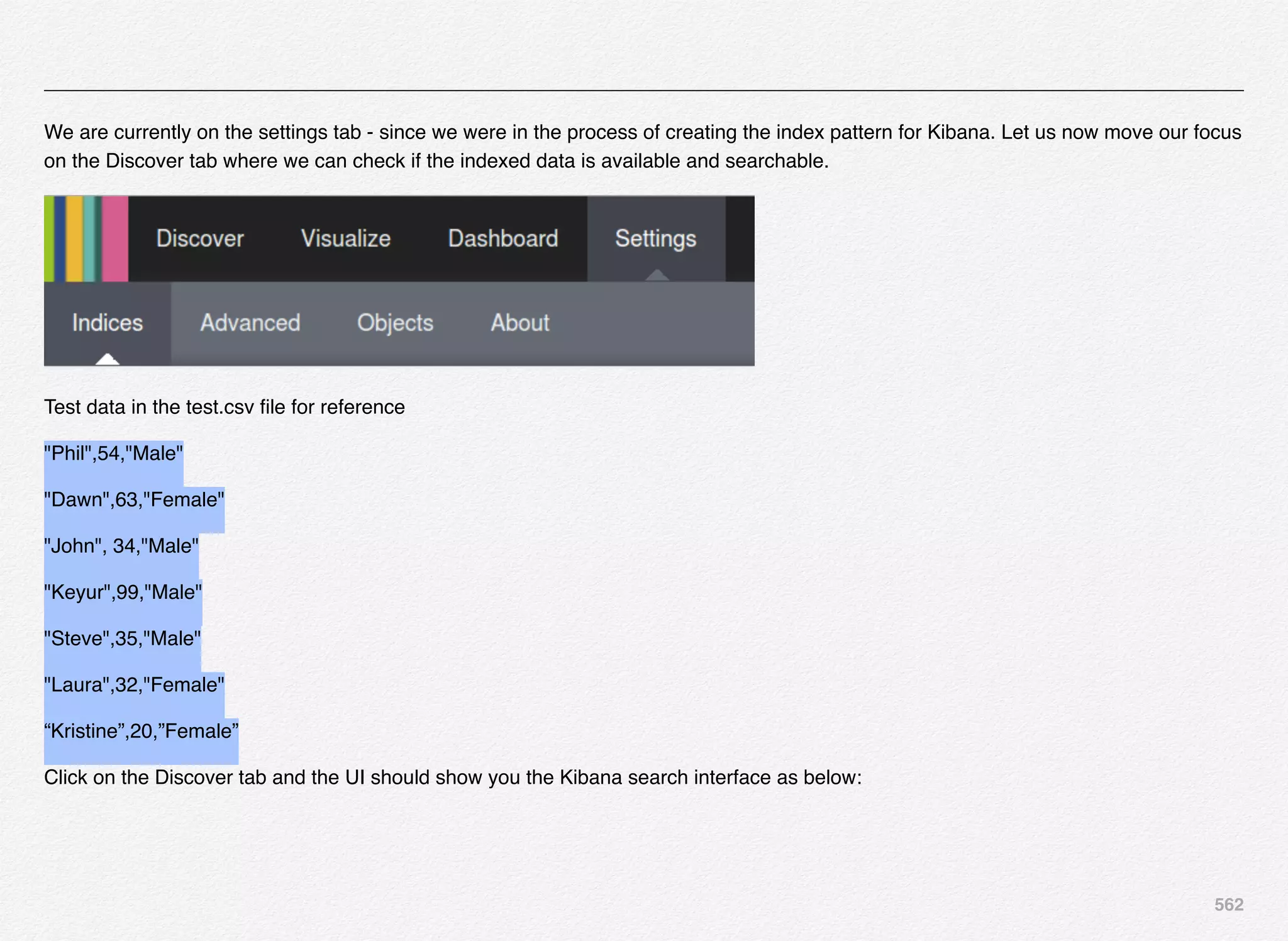1288x941 pixels.
Task: Go to Advanced settings section
Action: tap(250, 323)
